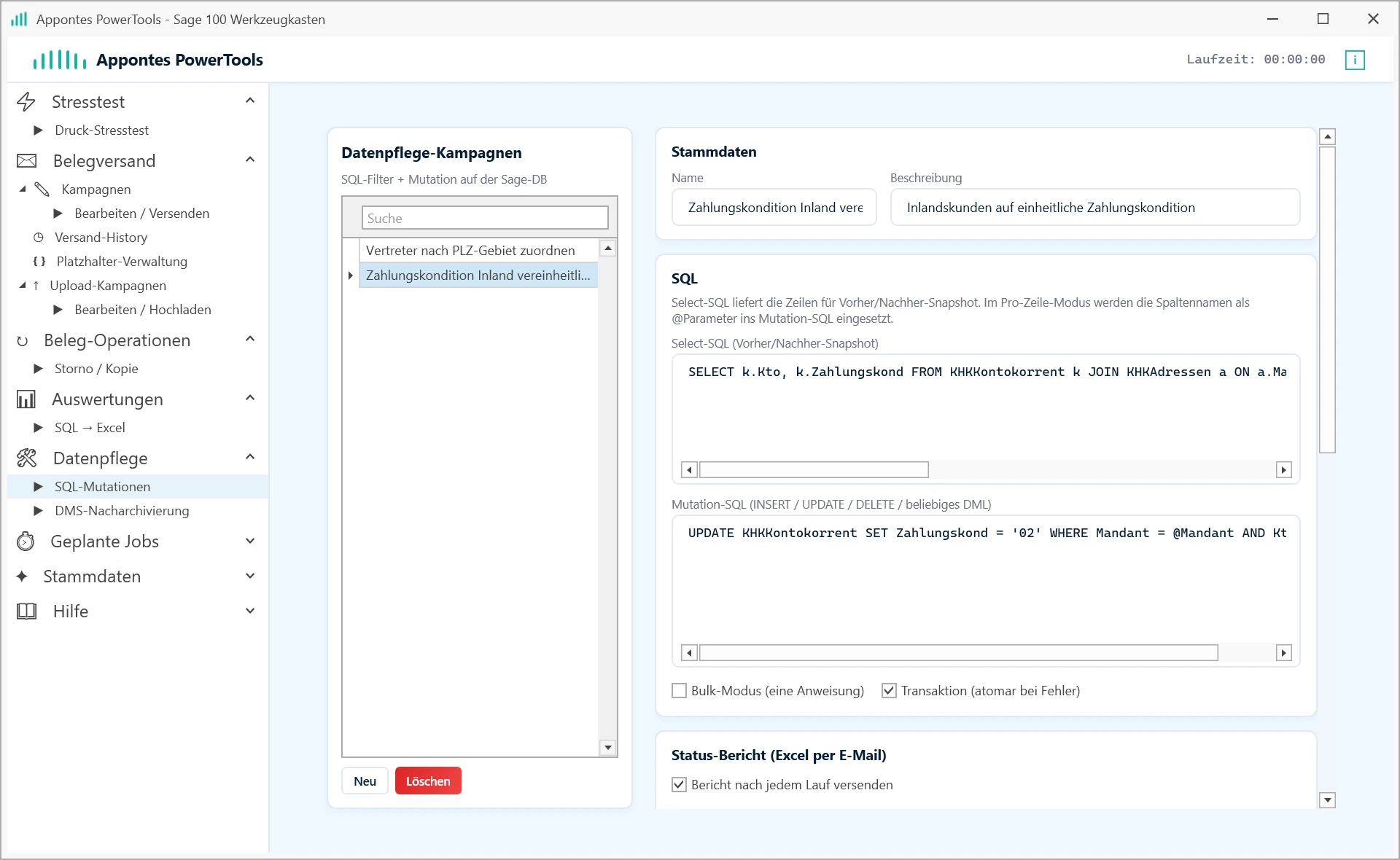Click the Platzhalter-Verwaltung braces icon

pos(39,262)
